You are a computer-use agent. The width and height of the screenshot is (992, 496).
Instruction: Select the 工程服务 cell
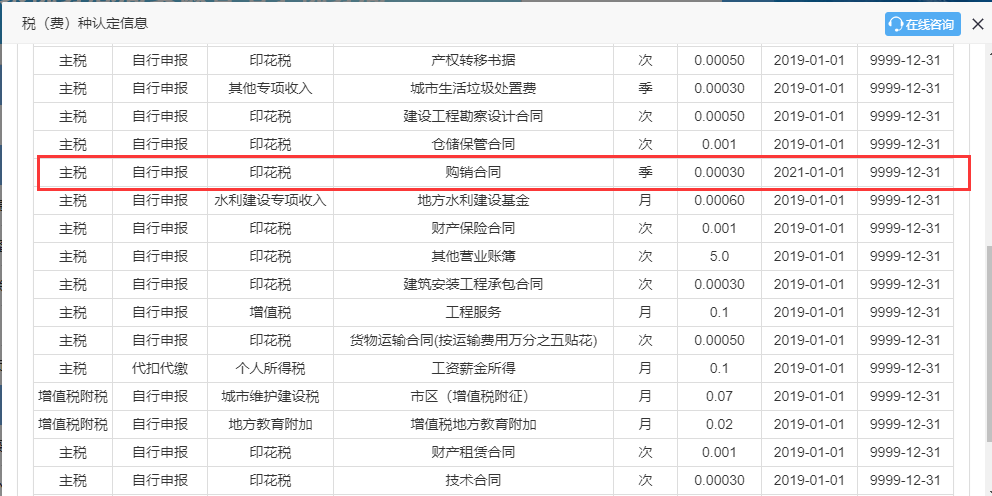point(473,313)
